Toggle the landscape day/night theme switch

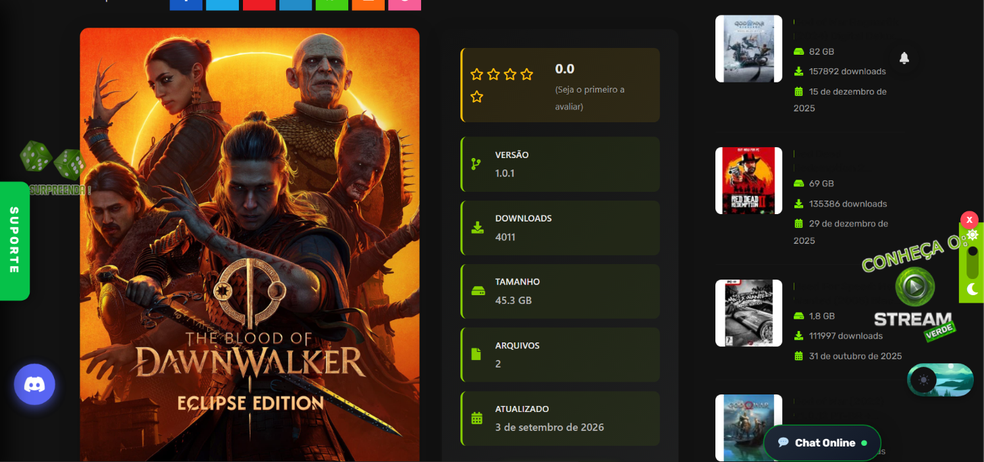coord(940,380)
